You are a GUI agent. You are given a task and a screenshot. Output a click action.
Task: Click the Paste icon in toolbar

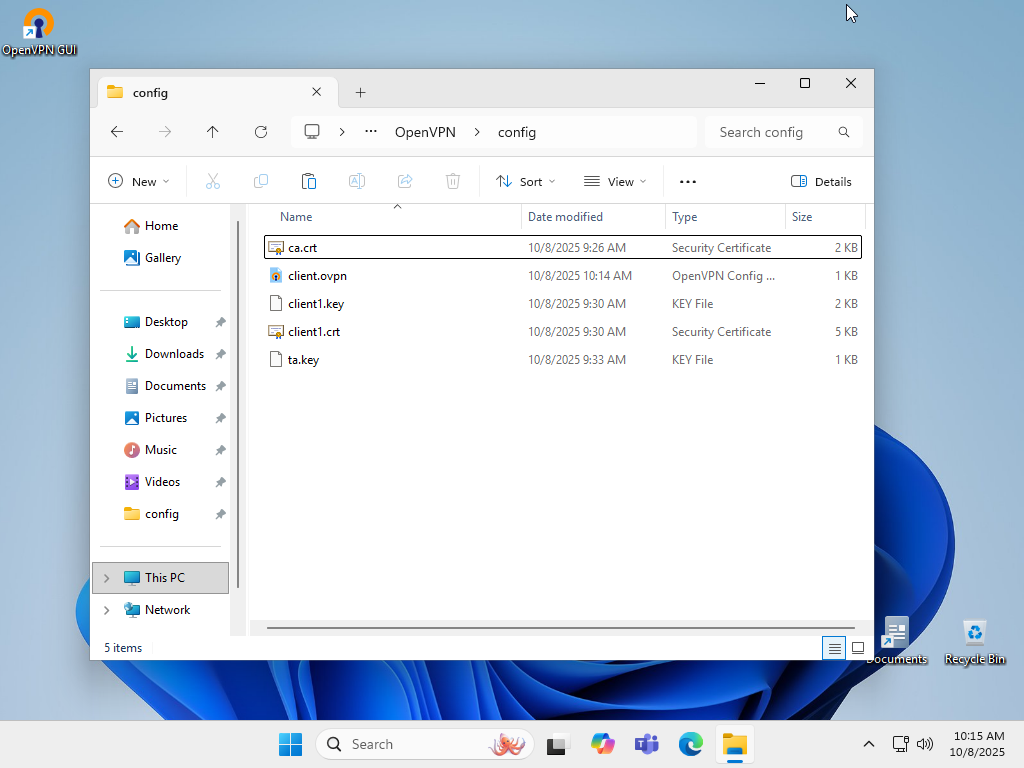309,181
